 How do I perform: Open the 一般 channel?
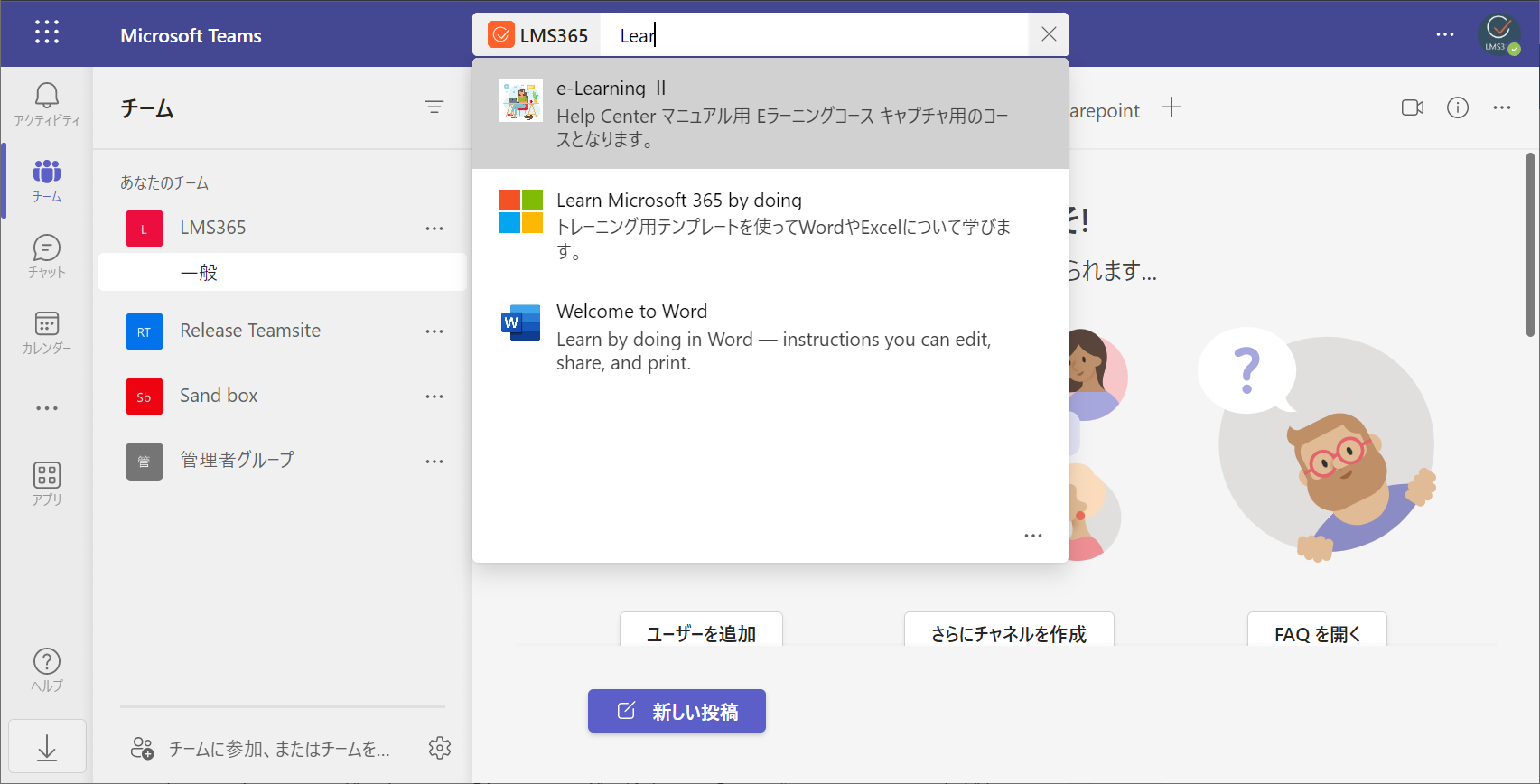pos(283,272)
